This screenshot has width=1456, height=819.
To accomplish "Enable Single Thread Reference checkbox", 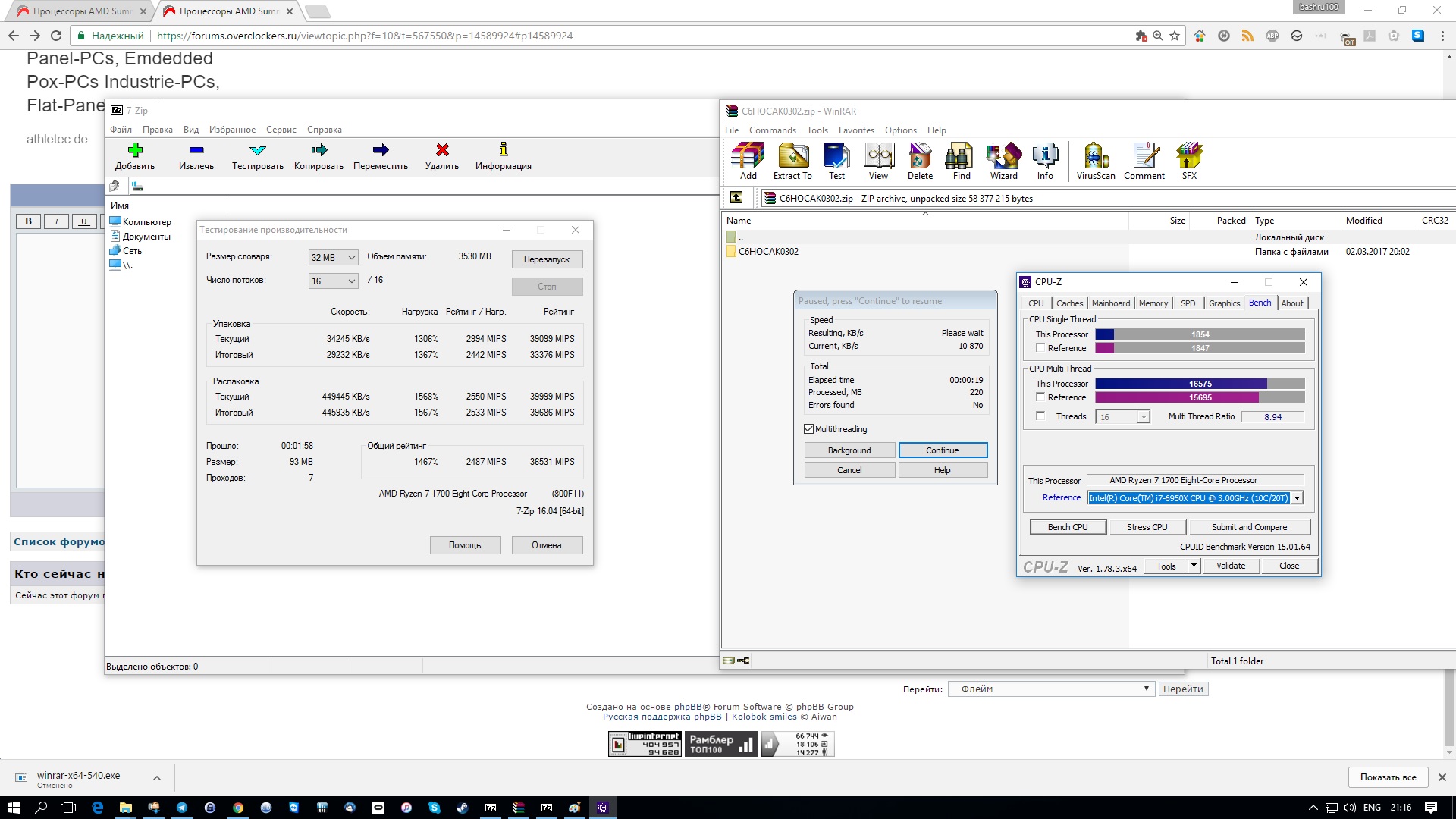I will point(1040,348).
